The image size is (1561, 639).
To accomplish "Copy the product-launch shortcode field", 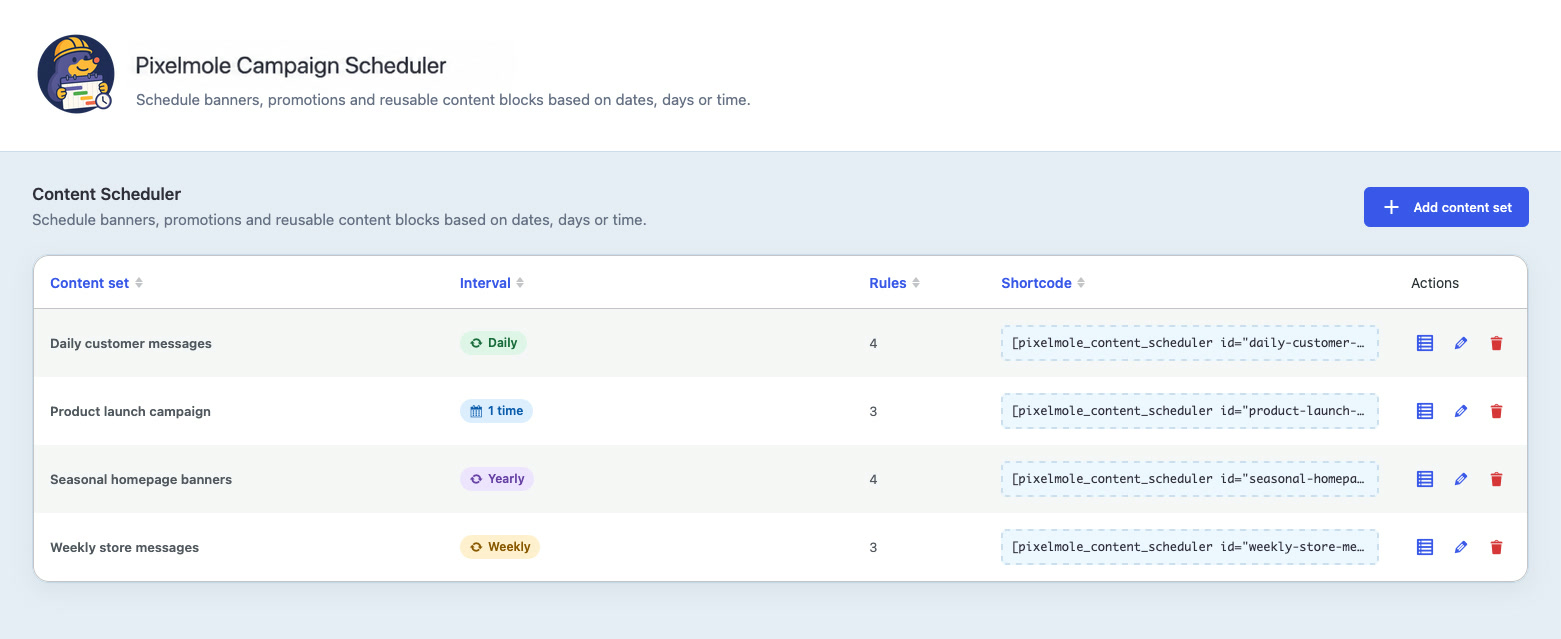I will 1189,411.
